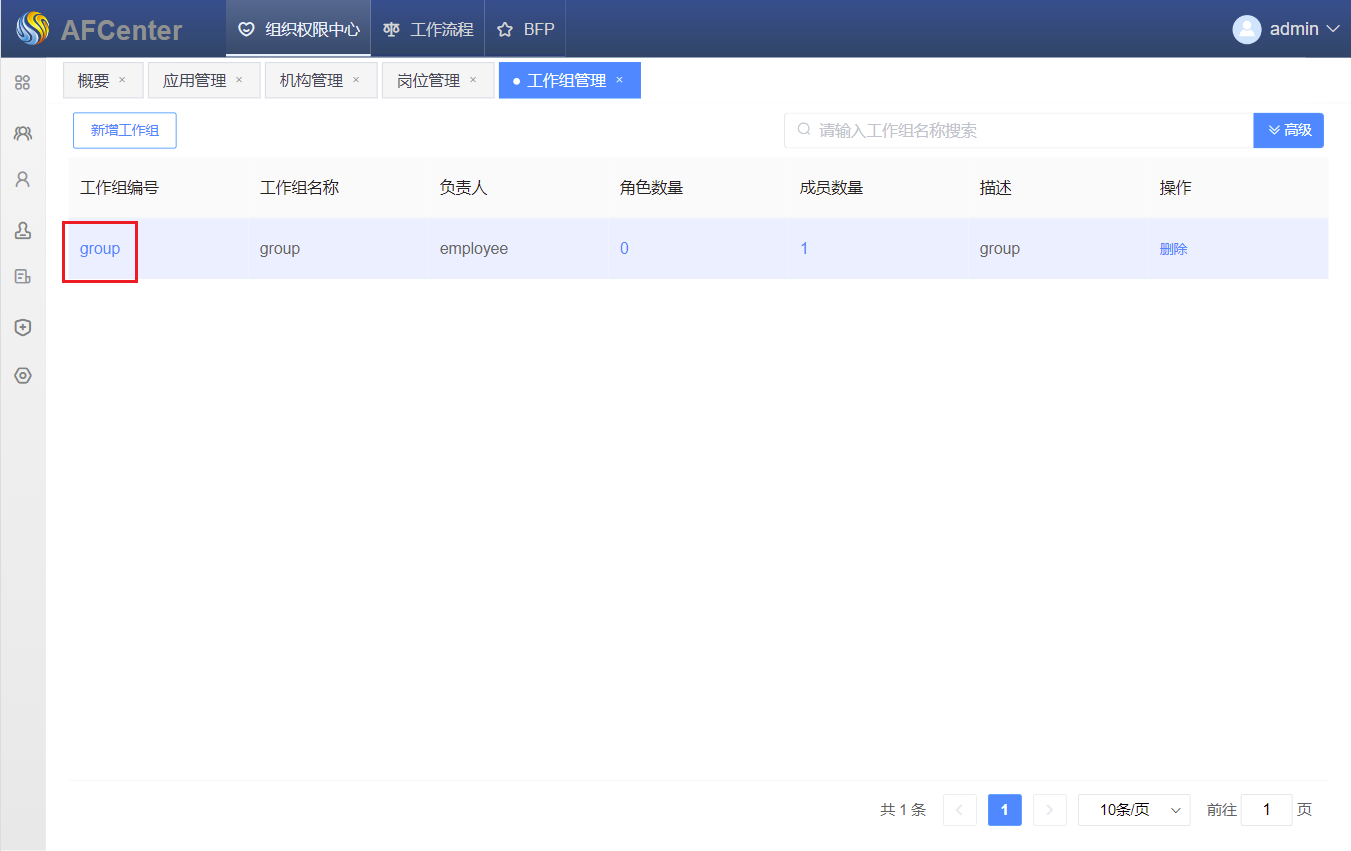Close the 岗位管理 tab
The width and height of the screenshot is (1351, 851).
(473, 80)
